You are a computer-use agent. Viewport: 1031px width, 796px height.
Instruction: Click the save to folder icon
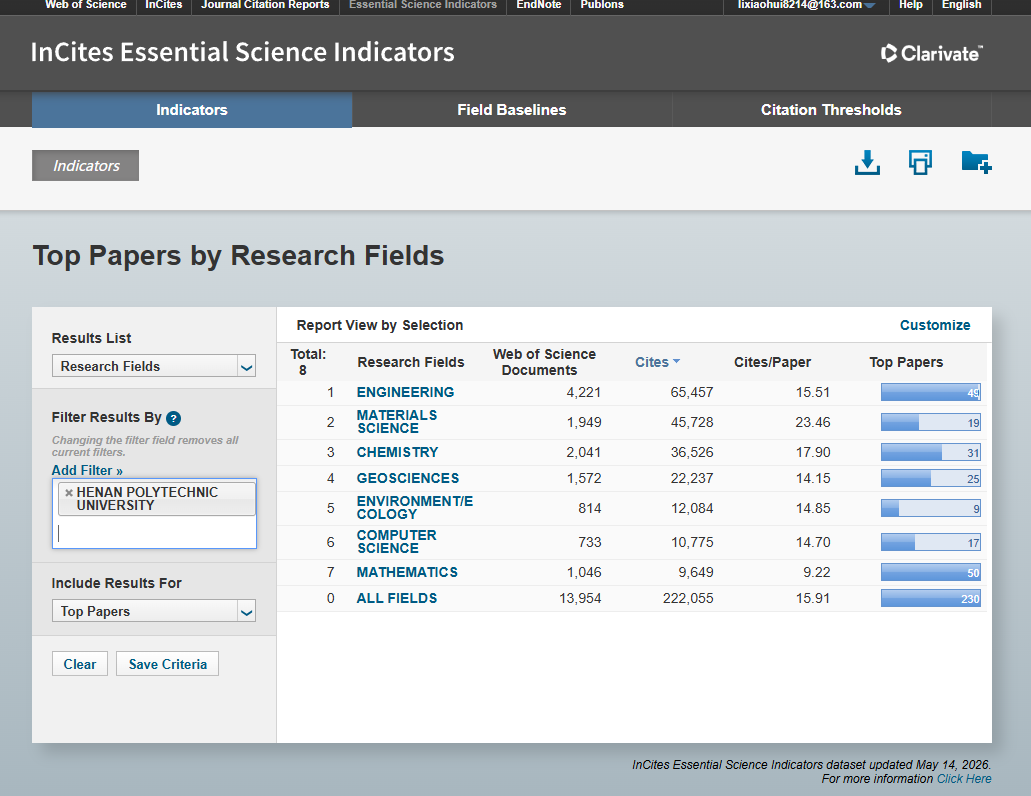tap(976, 162)
